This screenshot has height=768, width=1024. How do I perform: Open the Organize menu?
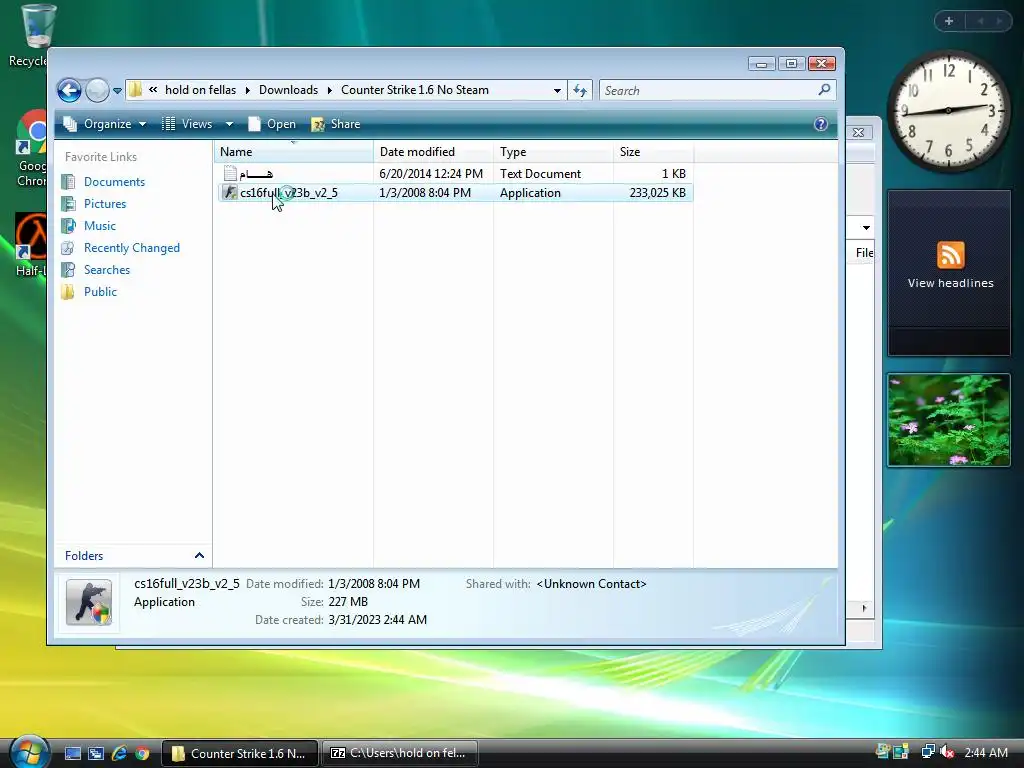pos(104,124)
